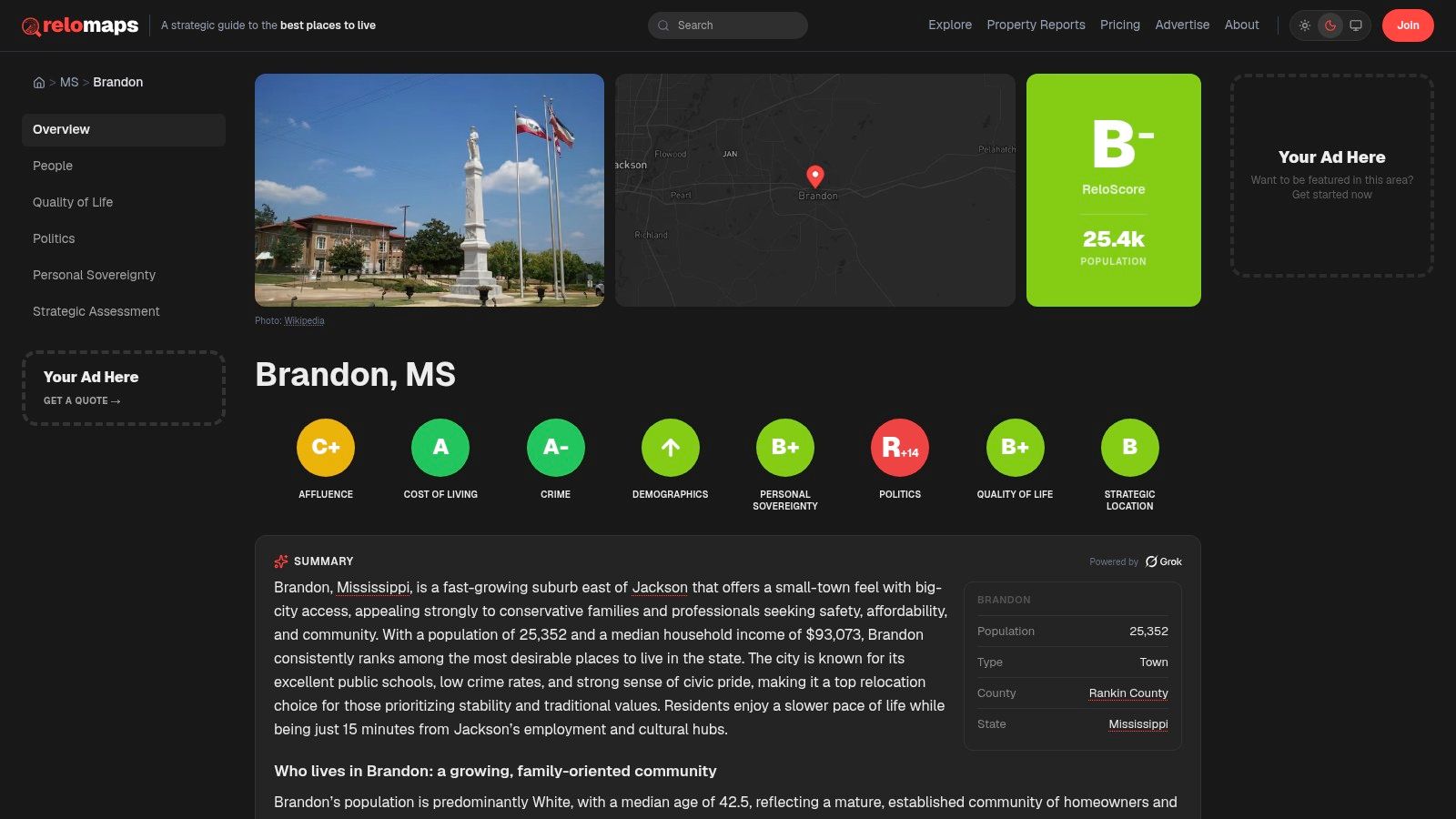Select People in the sidebar
Image resolution: width=1456 pixels, height=819 pixels.
pos(124,167)
